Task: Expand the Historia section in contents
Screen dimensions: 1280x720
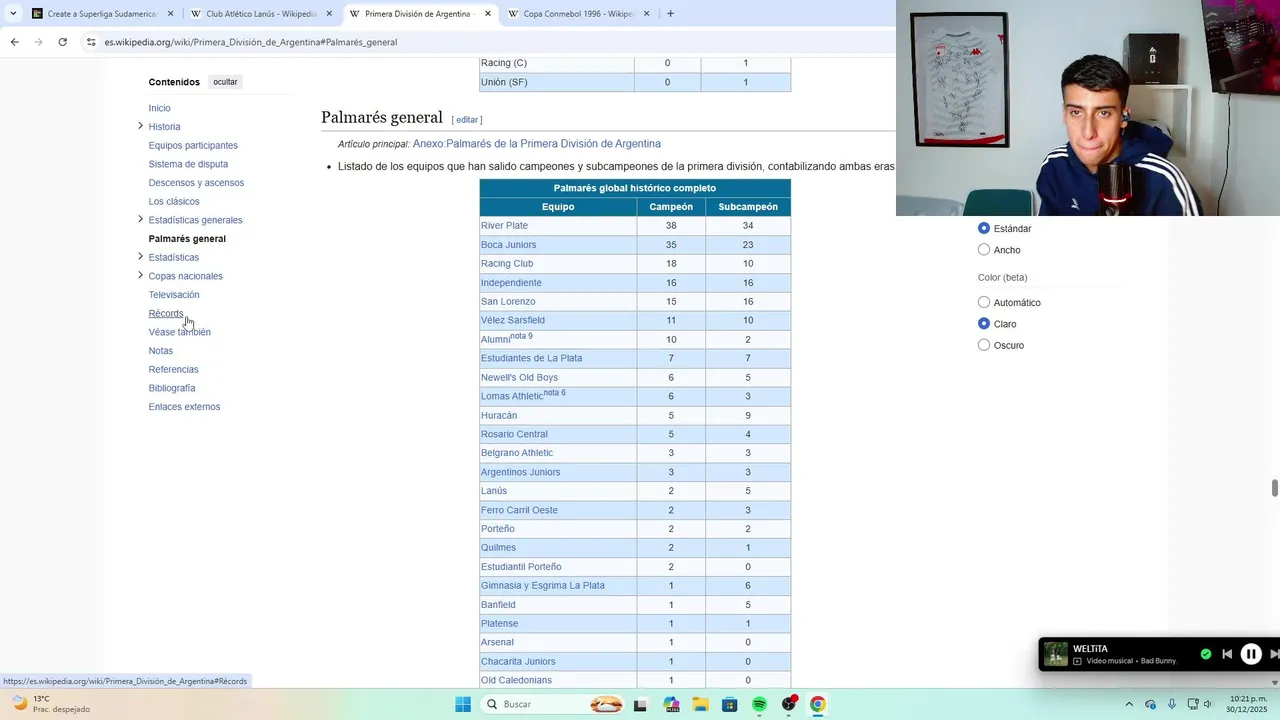Action: point(140,126)
